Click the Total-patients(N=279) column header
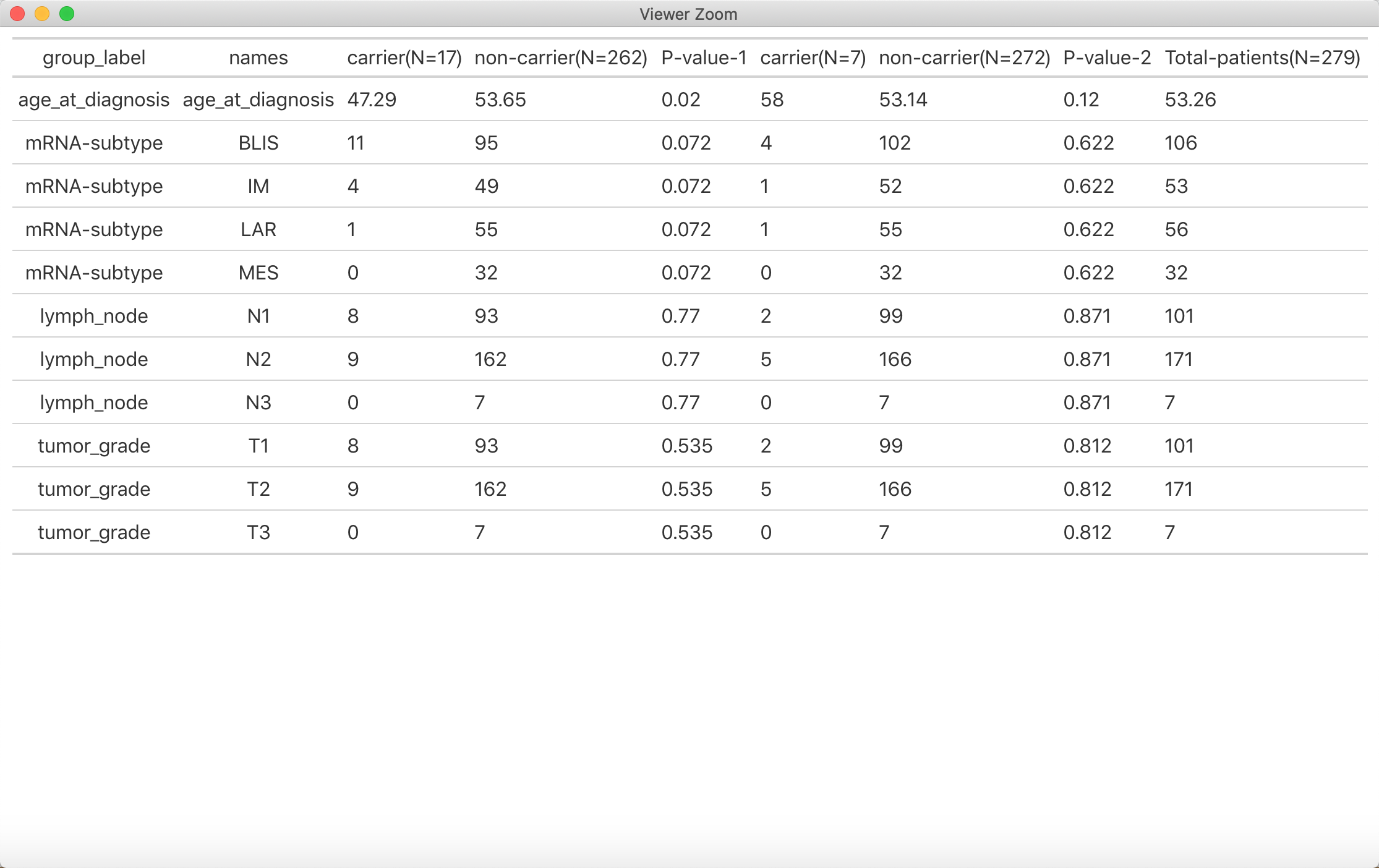1379x868 pixels. [1262, 57]
